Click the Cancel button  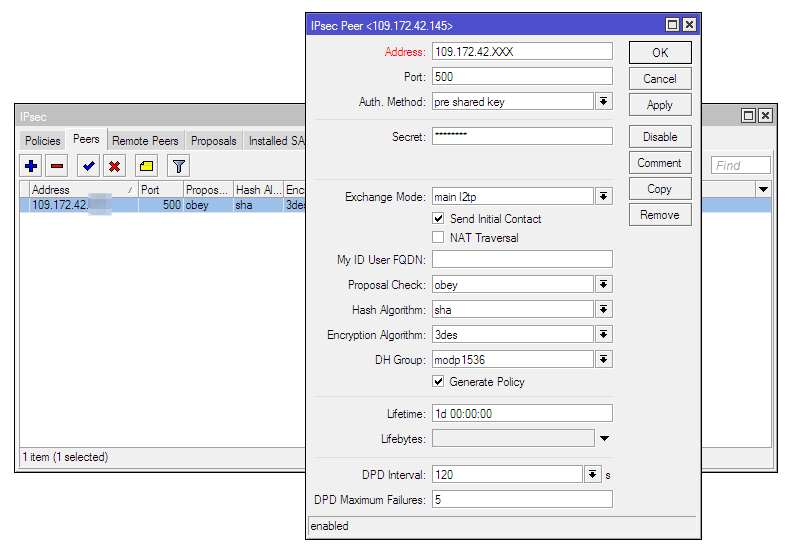click(x=660, y=79)
